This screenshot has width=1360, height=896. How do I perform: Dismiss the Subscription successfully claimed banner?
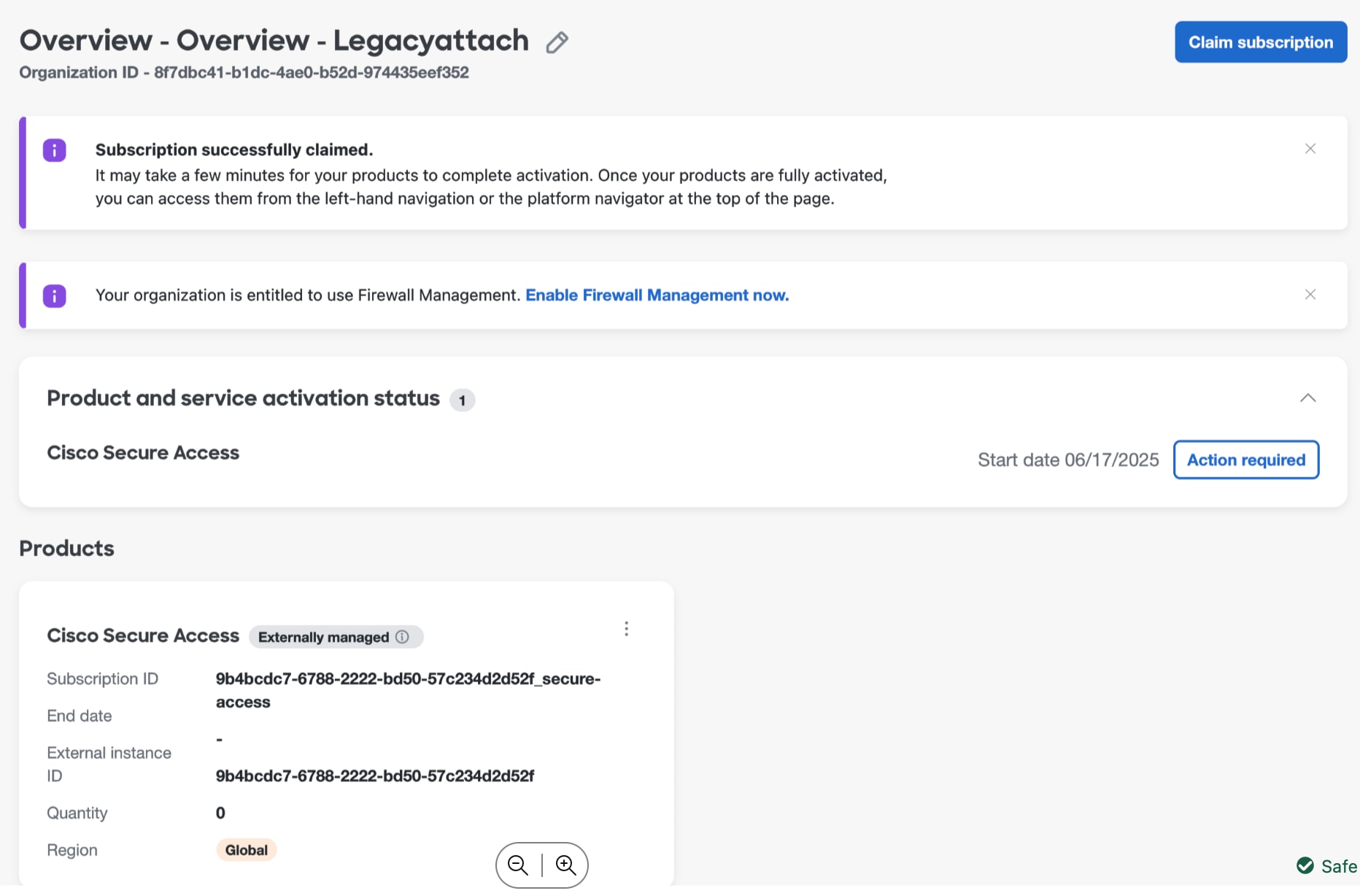tap(1310, 149)
